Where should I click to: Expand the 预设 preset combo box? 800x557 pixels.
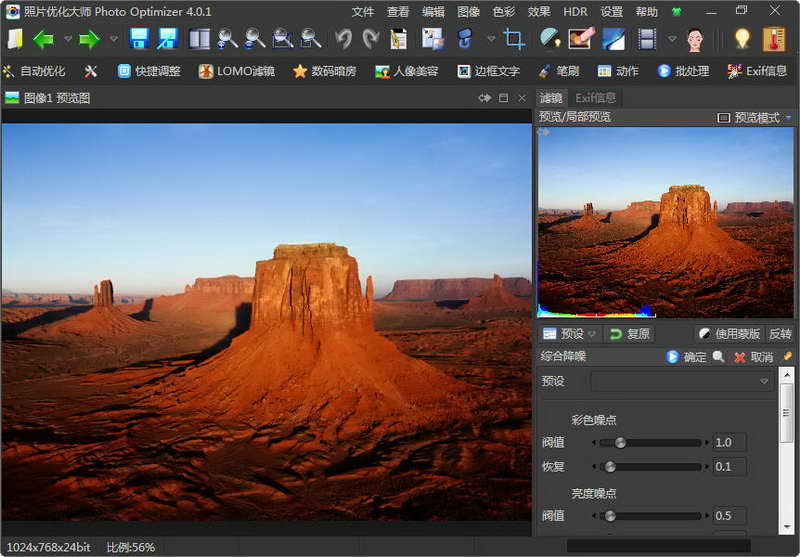(x=681, y=381)
